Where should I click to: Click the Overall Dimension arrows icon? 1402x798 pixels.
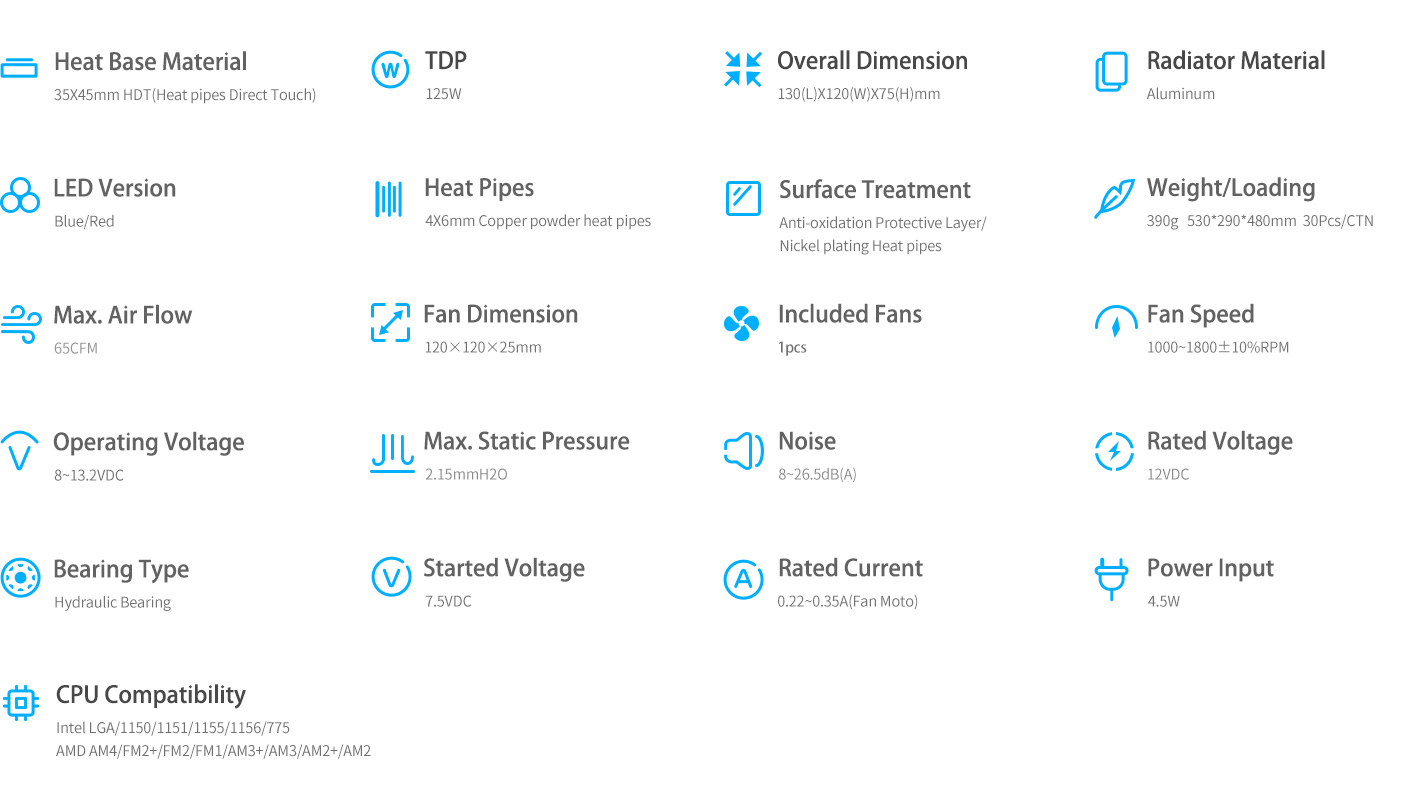(743, 70)
